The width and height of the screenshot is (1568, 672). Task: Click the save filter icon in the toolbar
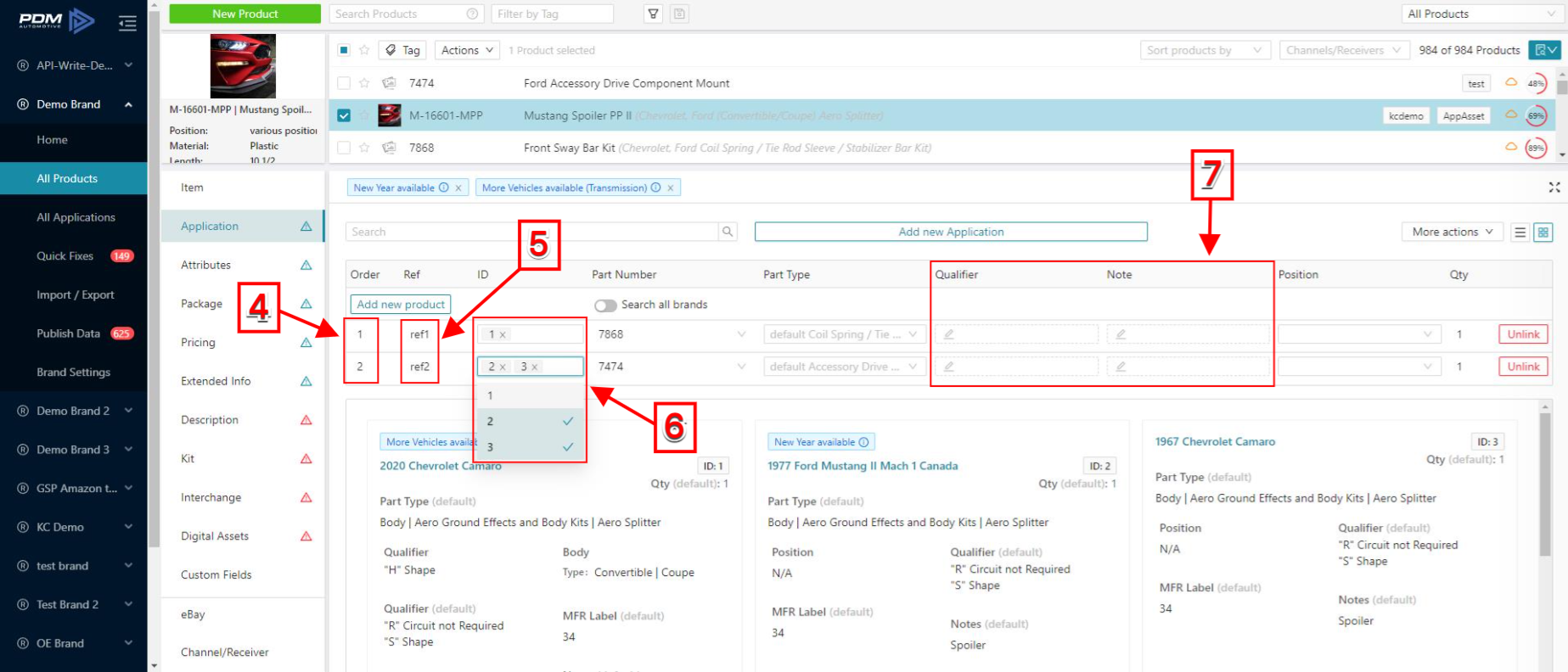679,14
